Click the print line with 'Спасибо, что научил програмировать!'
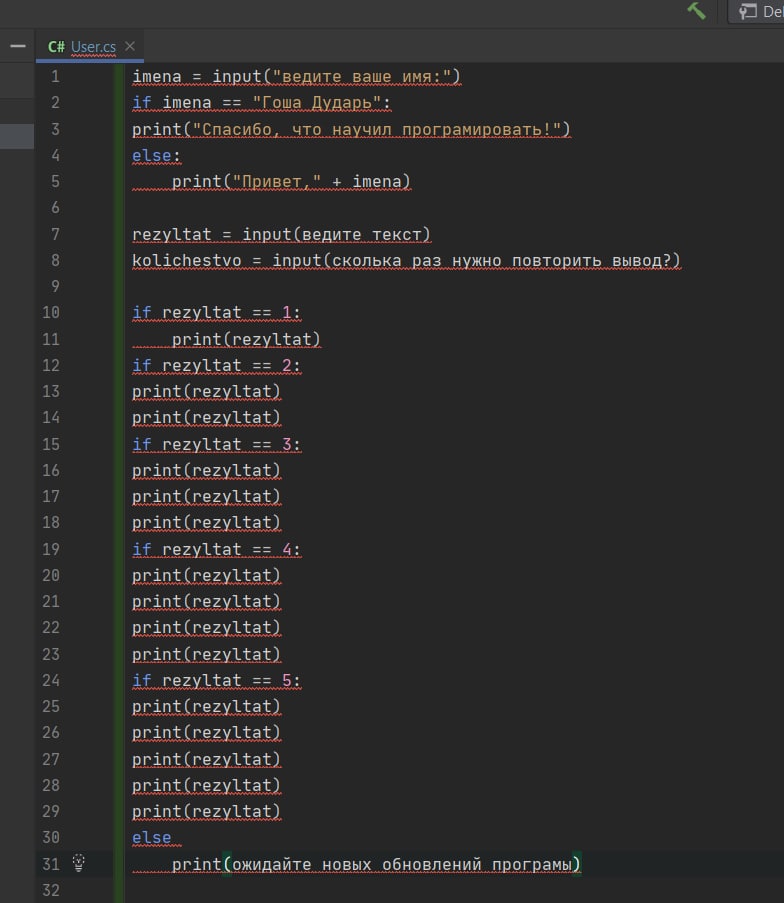 coord(351,129)
